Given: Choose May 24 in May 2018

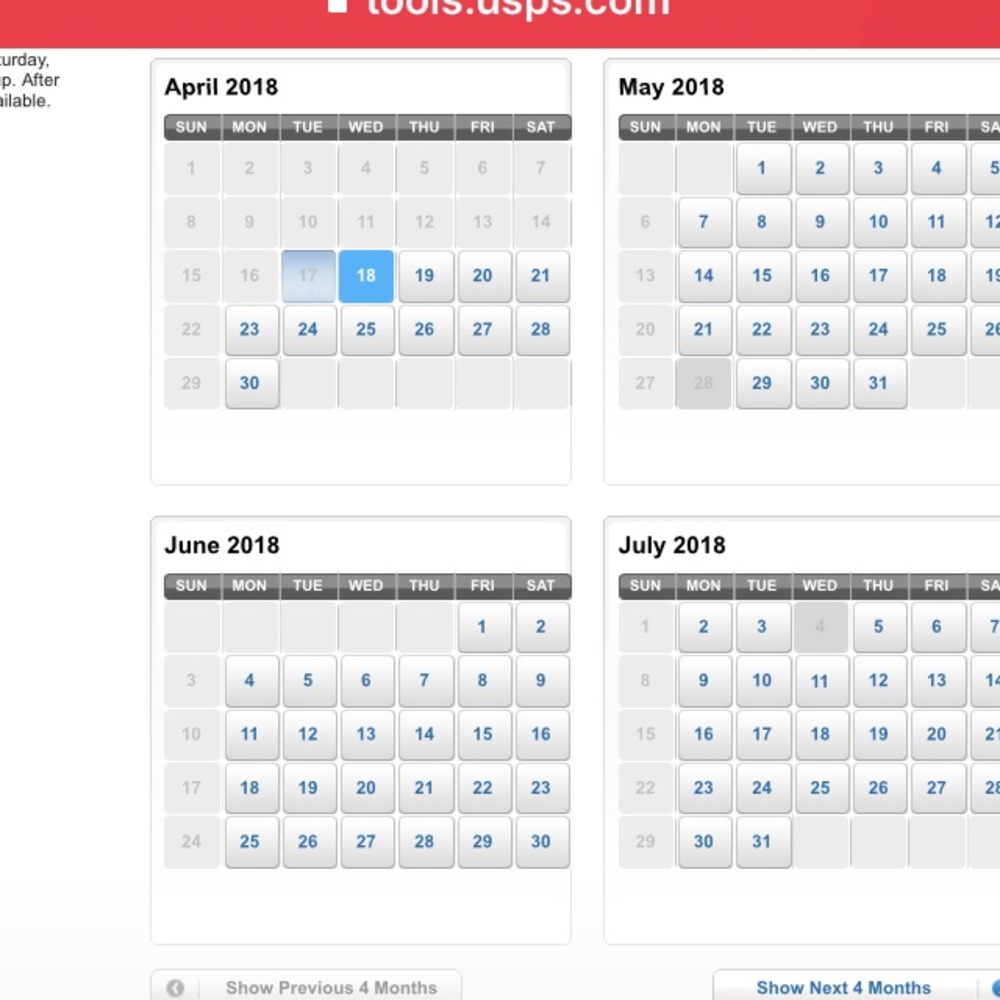Looking at the screenshot, I should click(878, 330).
